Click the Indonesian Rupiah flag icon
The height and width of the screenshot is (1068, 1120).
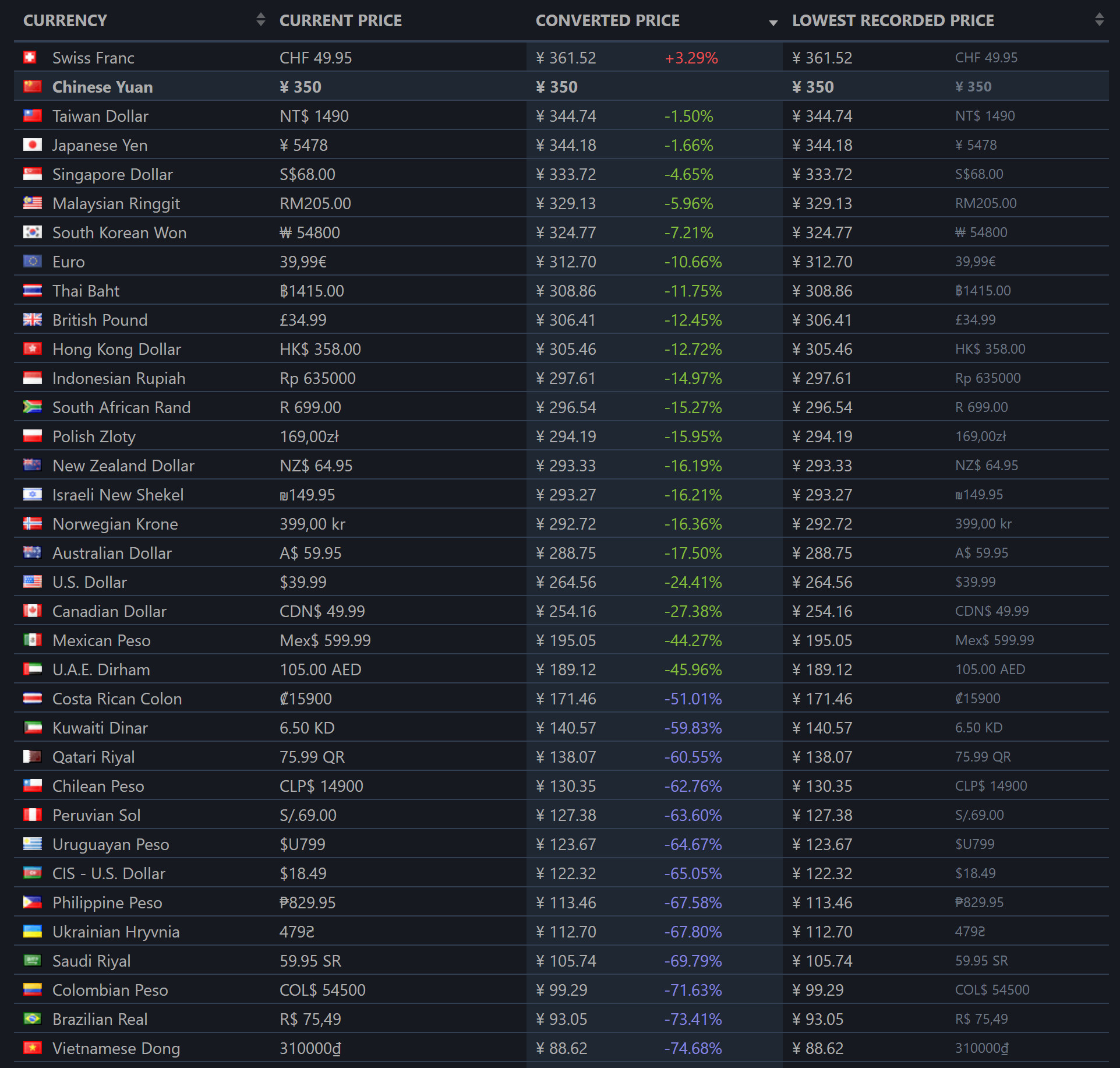click(x=32, y=378)
